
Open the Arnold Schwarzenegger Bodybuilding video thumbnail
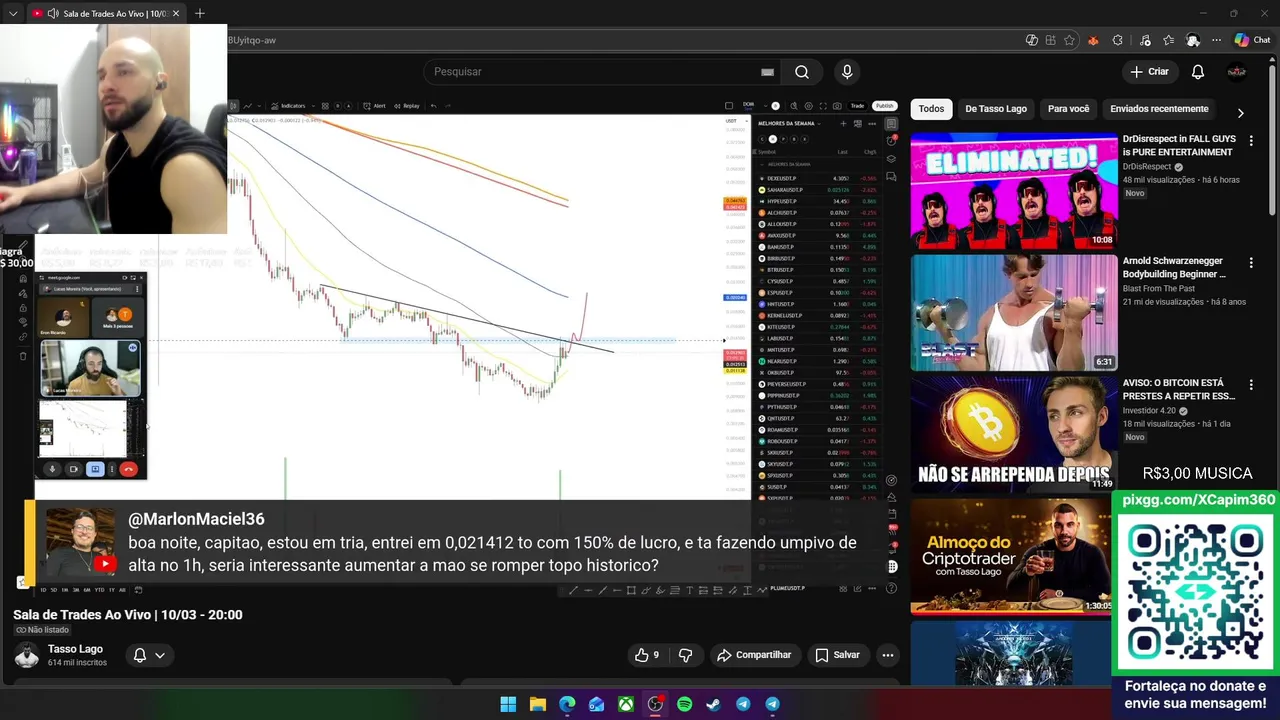point(1014,312)
